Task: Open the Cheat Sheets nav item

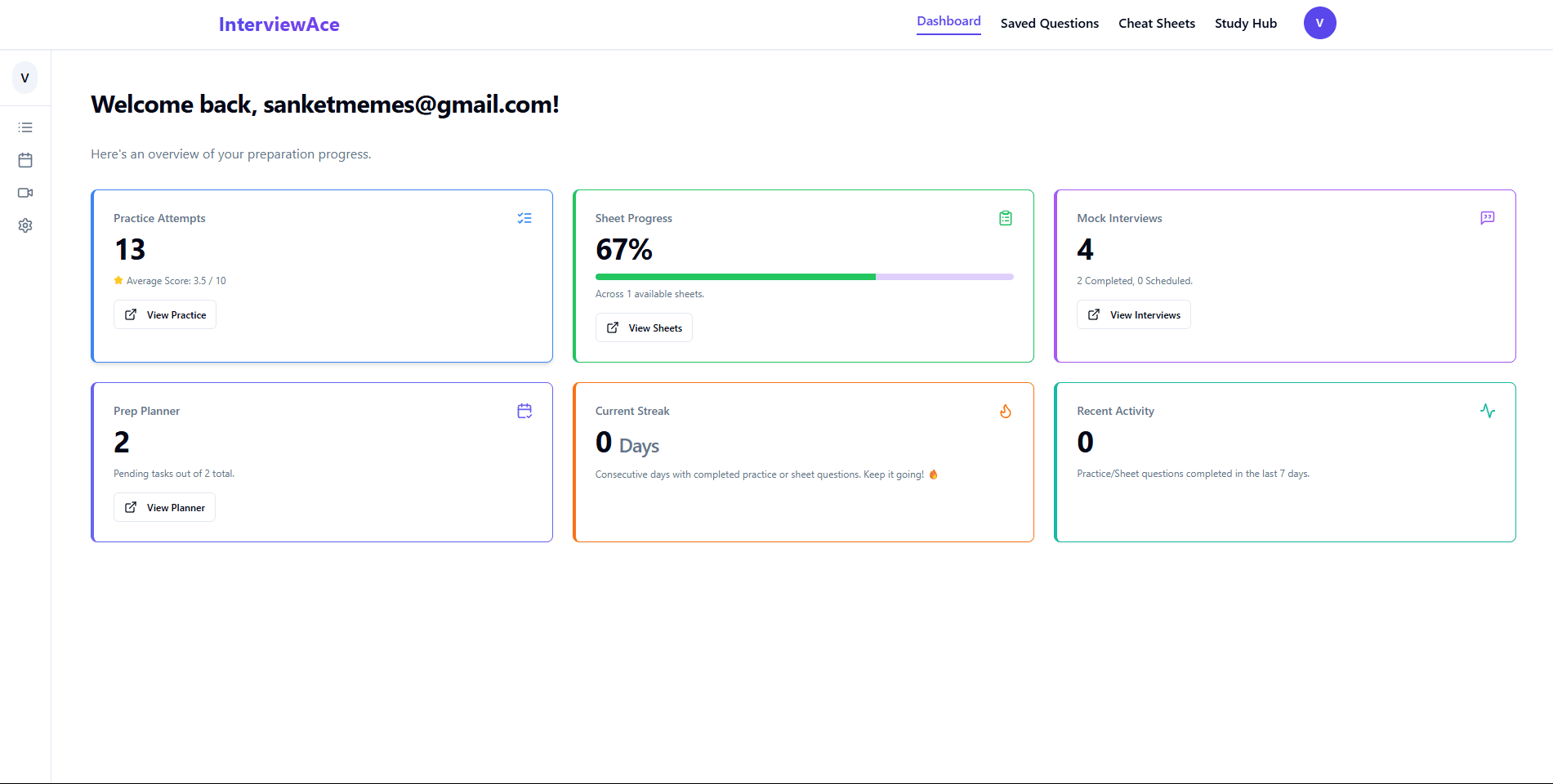Action: 1156,24
